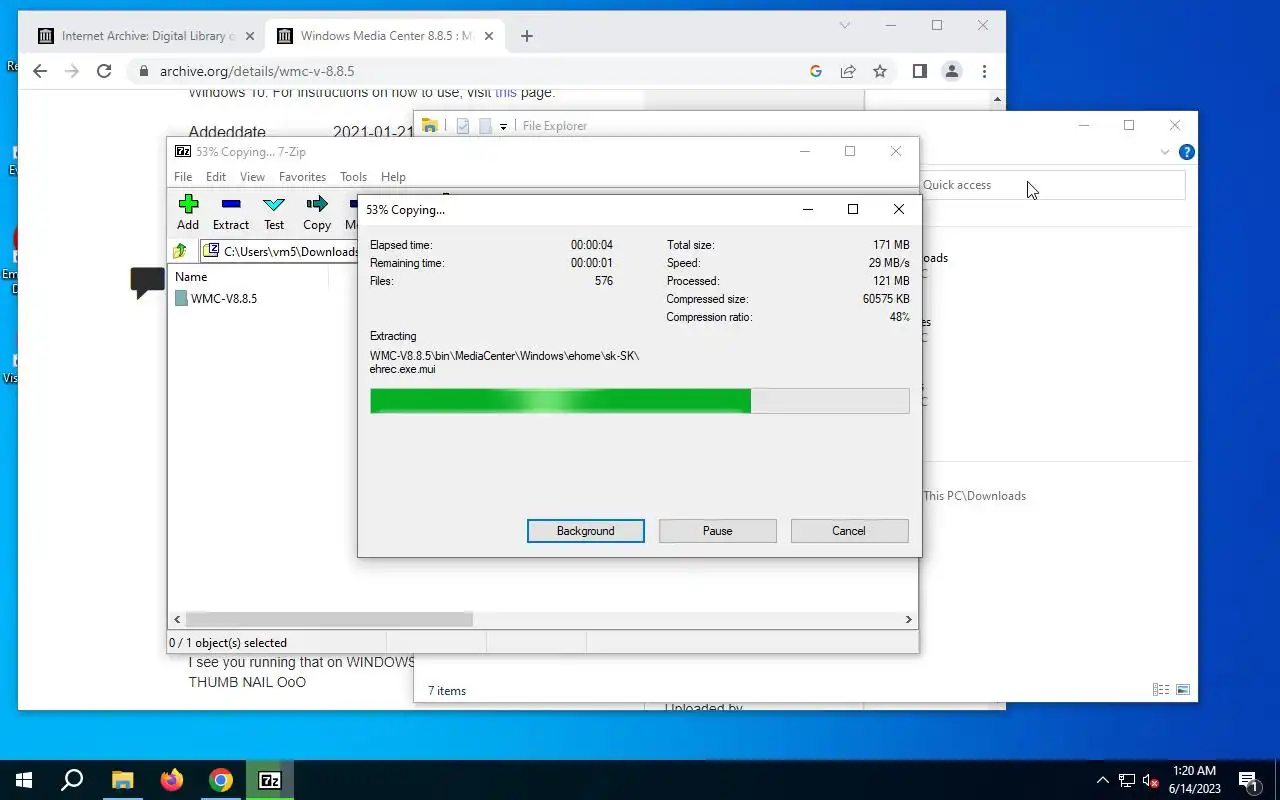Viewport: 1280px width, 800px height.
Task: Open the taskbar clock and date
Action: click(1193, 780)
